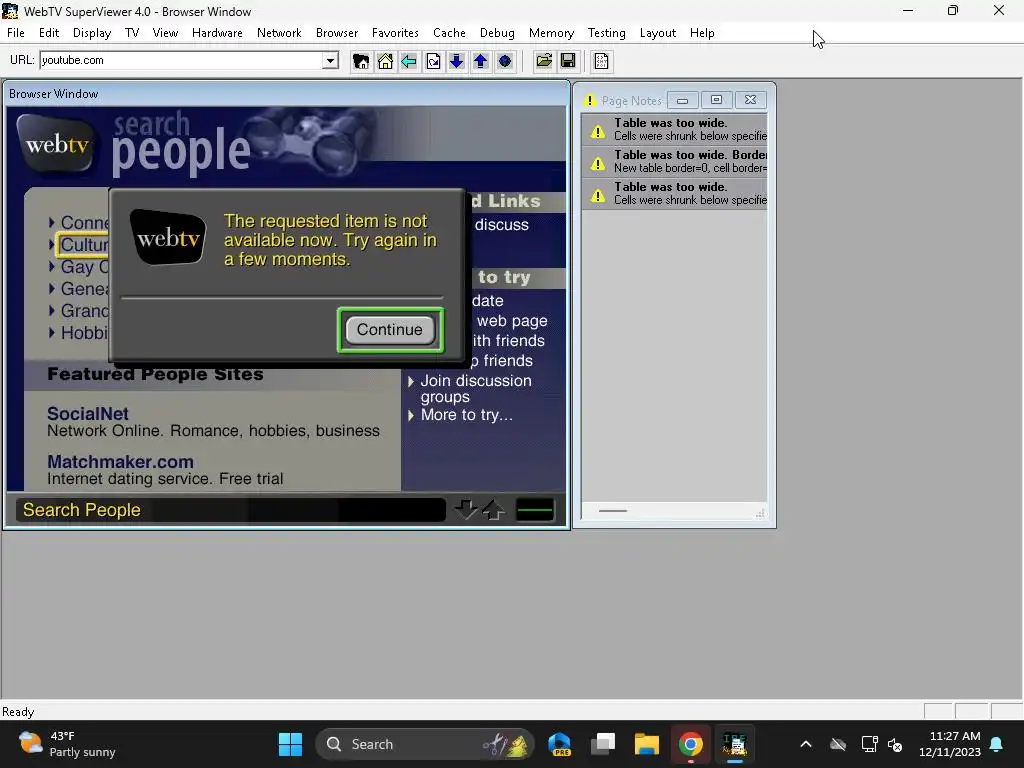Click the page source document toolbar icon

[x=601, y=61]
